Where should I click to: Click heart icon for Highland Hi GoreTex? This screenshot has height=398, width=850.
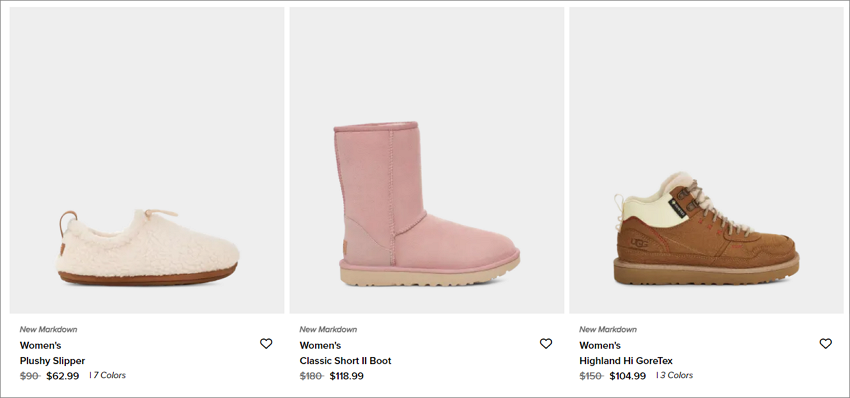tap(825, 344)
